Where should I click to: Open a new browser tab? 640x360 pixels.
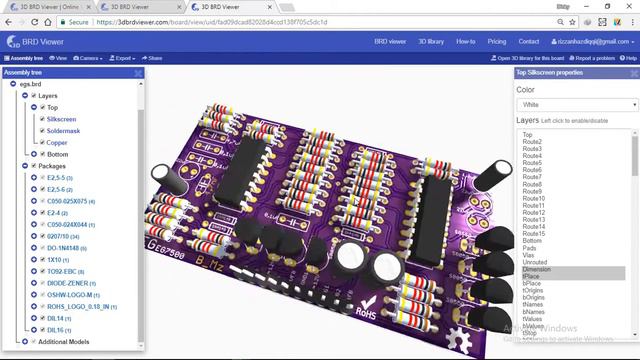tap(287, 7)
